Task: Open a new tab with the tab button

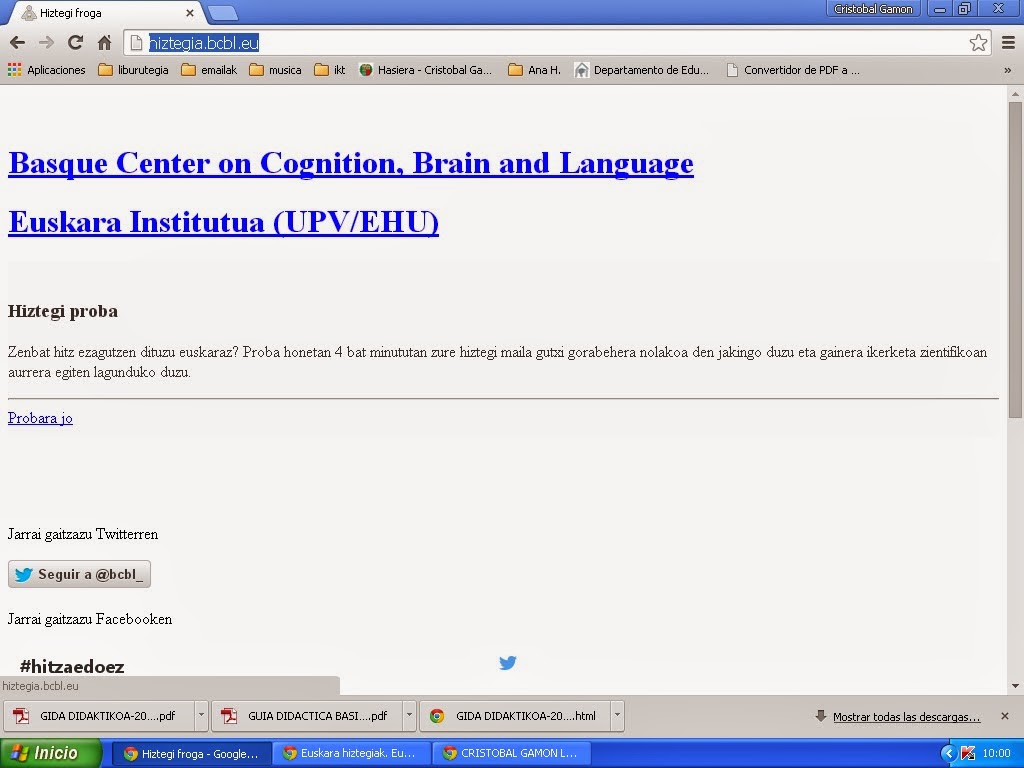Action: point(223,13)
